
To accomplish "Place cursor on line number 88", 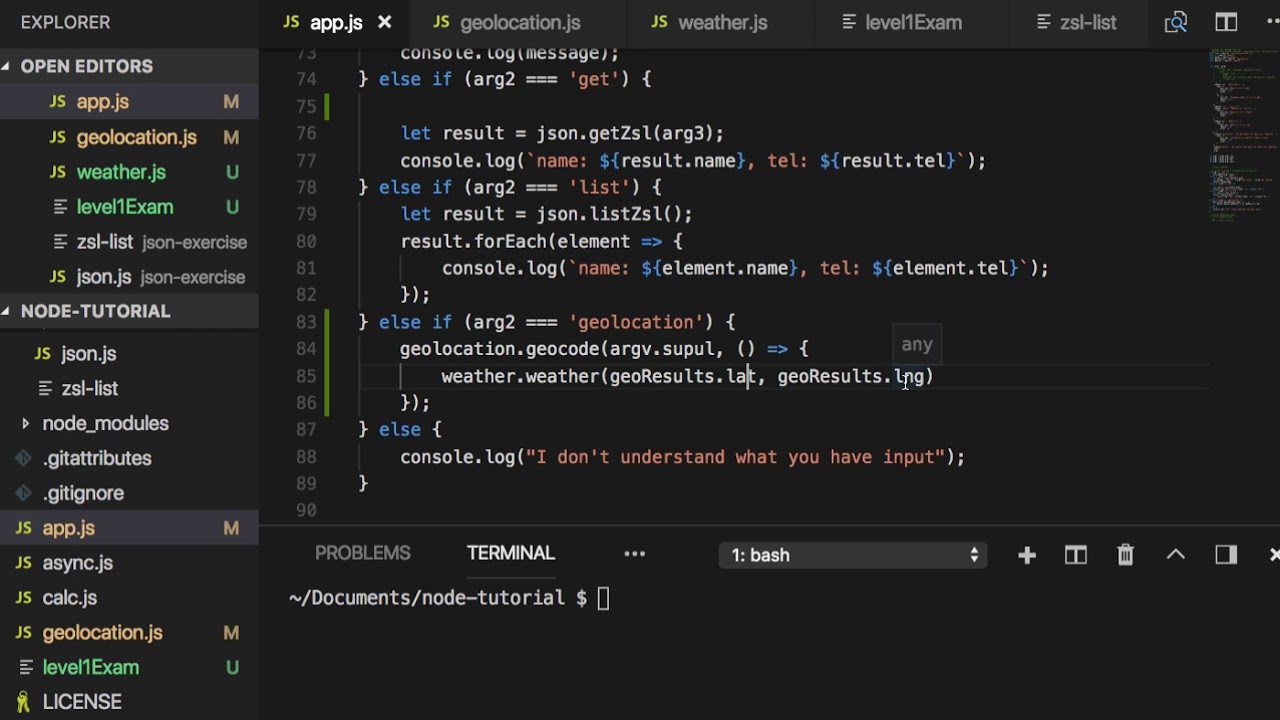I will [306, 457].
